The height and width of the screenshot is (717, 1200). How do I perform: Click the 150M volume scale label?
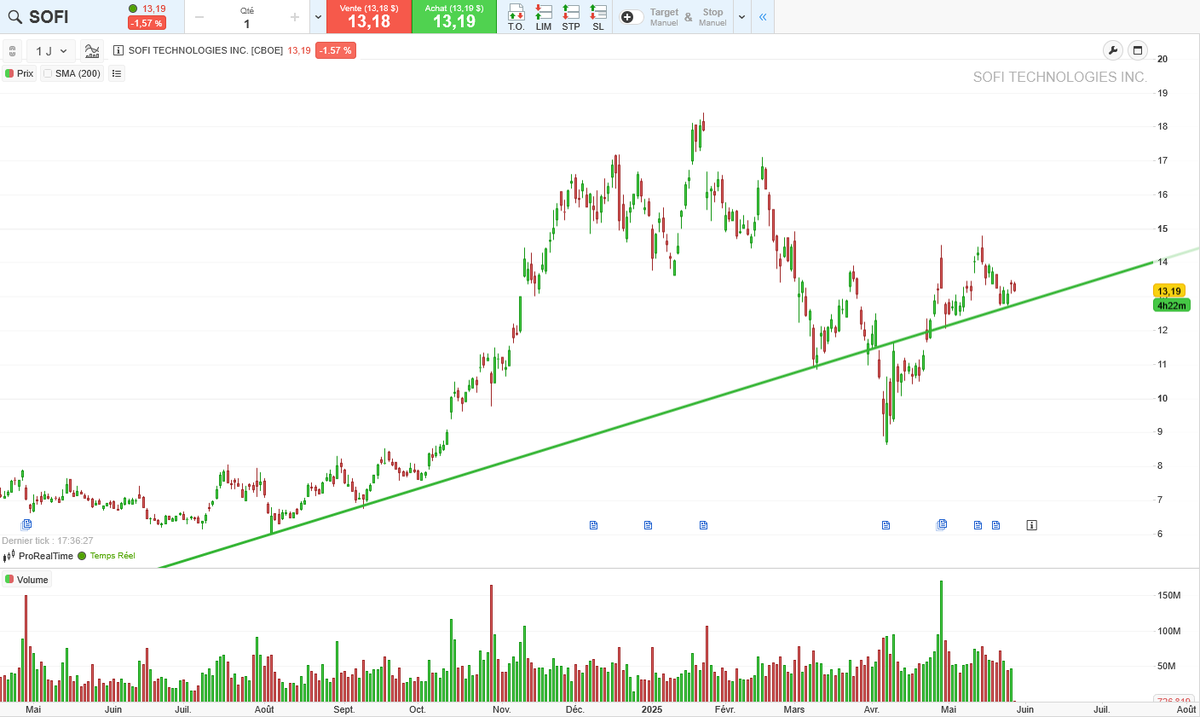pyautogui.click(x=1168, y=595)
